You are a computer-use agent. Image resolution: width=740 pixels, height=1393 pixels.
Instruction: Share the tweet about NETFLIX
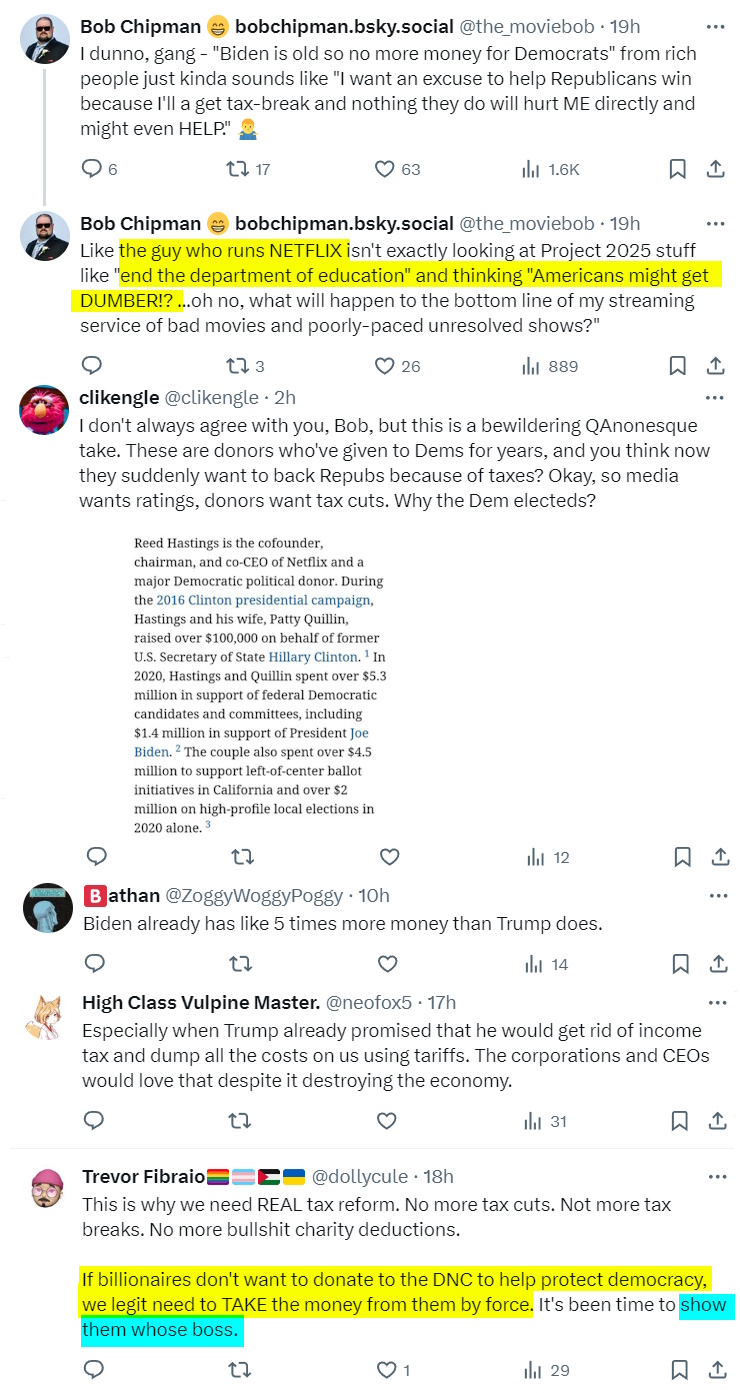point(716,366)
